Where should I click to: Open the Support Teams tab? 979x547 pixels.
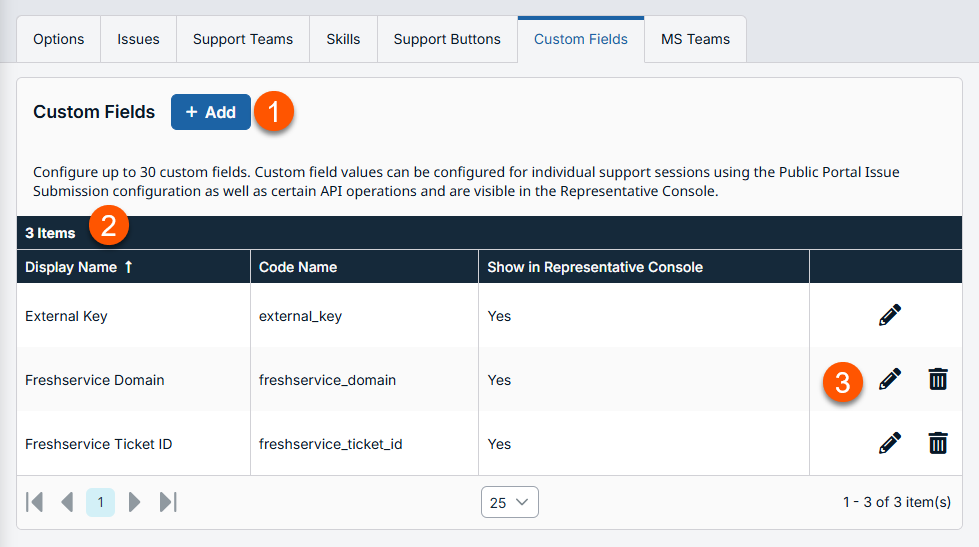243,40
